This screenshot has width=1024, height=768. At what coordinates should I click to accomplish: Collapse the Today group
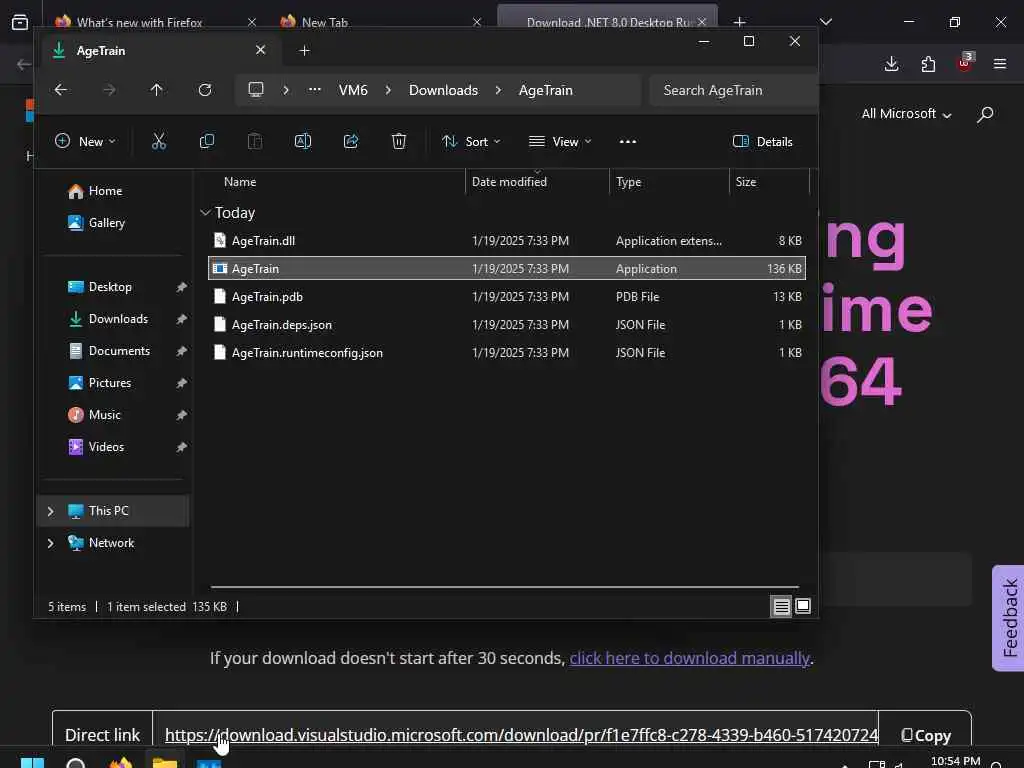pos(205,213)
